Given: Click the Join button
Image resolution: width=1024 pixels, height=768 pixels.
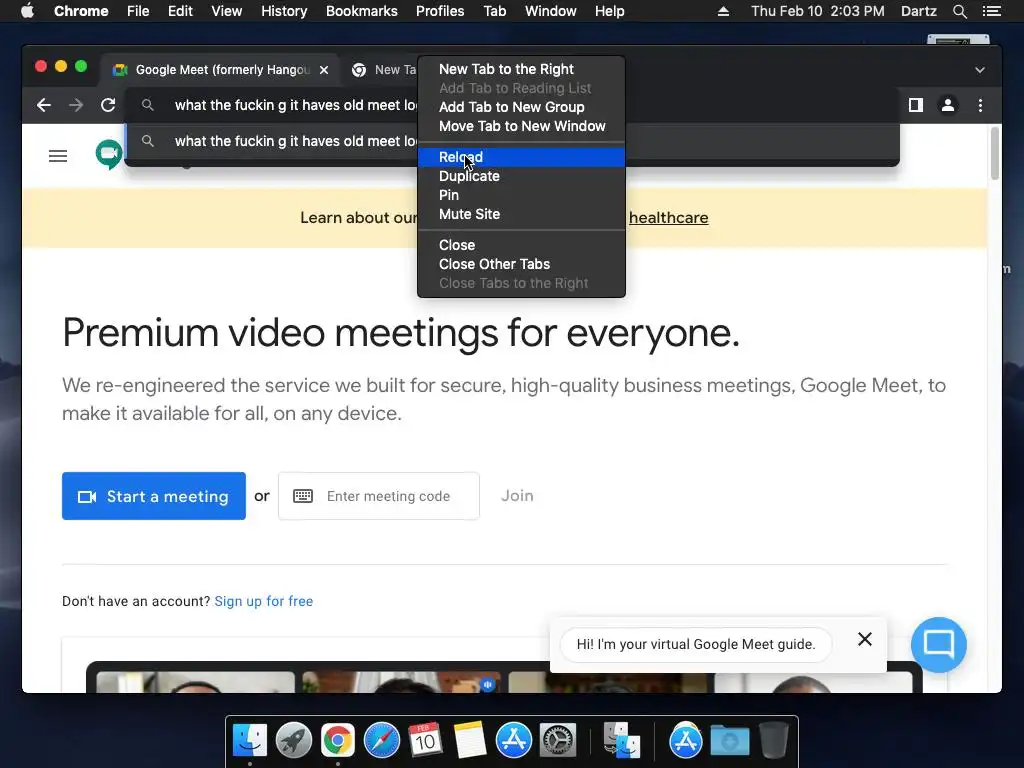Looking at the screenshot, I should coord(517,496).
